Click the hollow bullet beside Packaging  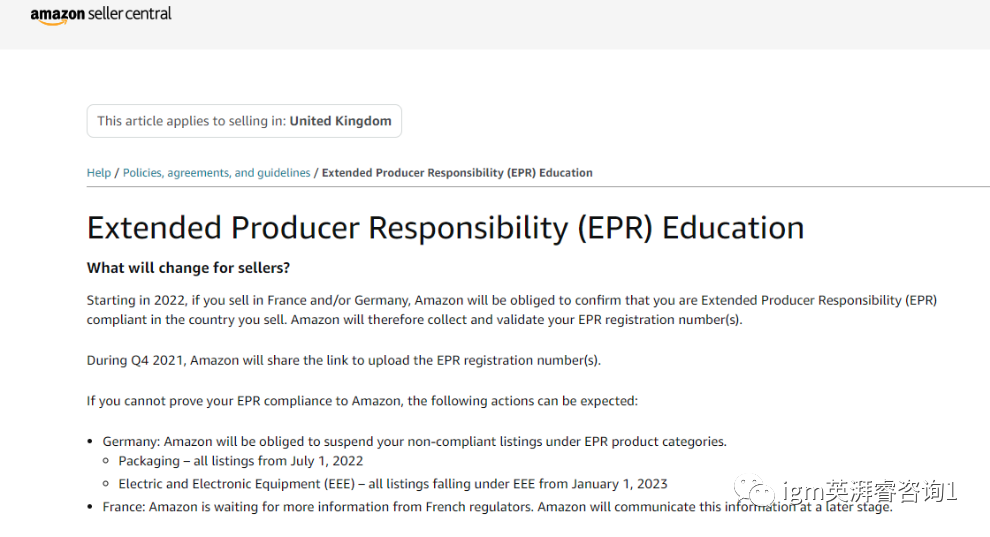pyautogui.click(x=108, y=462)
